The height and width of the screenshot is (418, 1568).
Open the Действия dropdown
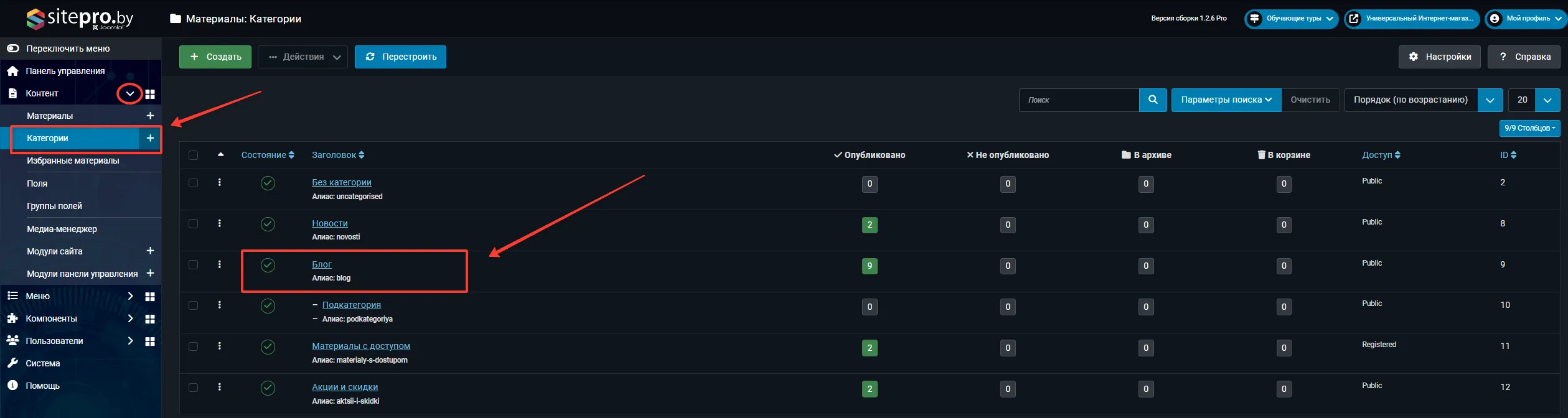(x=303, y=57)
